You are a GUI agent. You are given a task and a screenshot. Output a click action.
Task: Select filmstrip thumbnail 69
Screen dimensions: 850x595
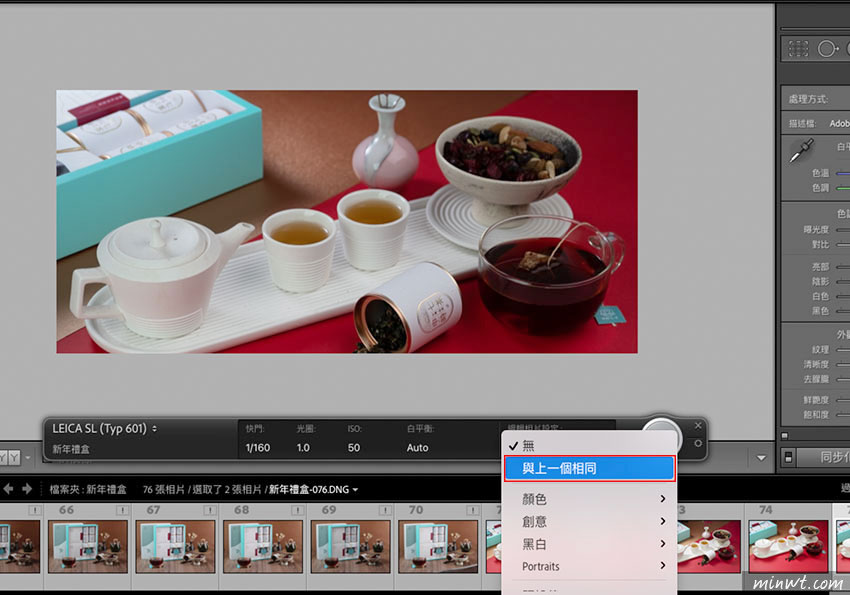pyautogui.click(x=350, y=546)
